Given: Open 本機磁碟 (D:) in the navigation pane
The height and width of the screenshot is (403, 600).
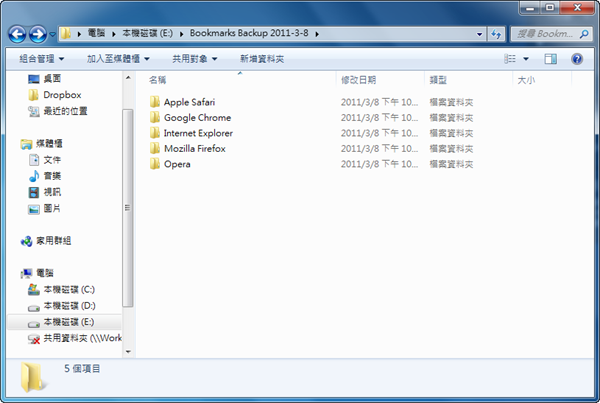Looking at the screenshot, I should pos(69,306).
